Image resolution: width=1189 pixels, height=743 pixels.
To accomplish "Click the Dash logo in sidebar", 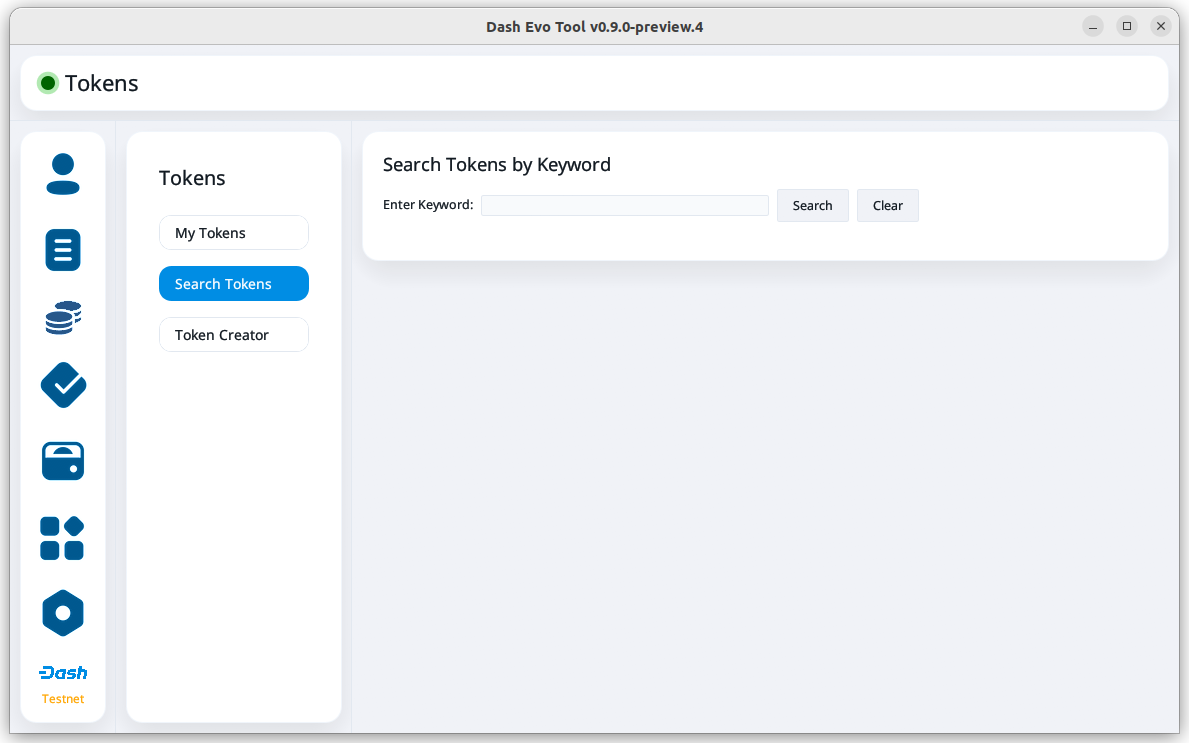I will click(x=63, y=673).
